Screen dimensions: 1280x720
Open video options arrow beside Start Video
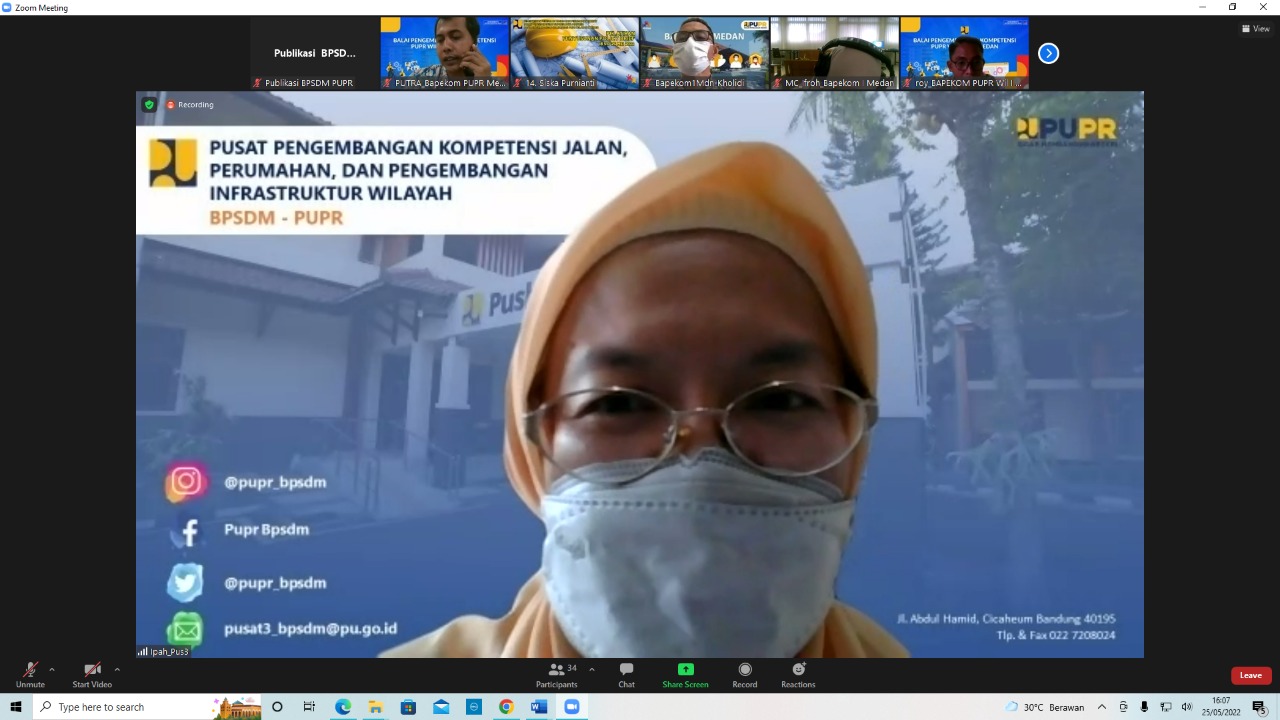[117, 669]
